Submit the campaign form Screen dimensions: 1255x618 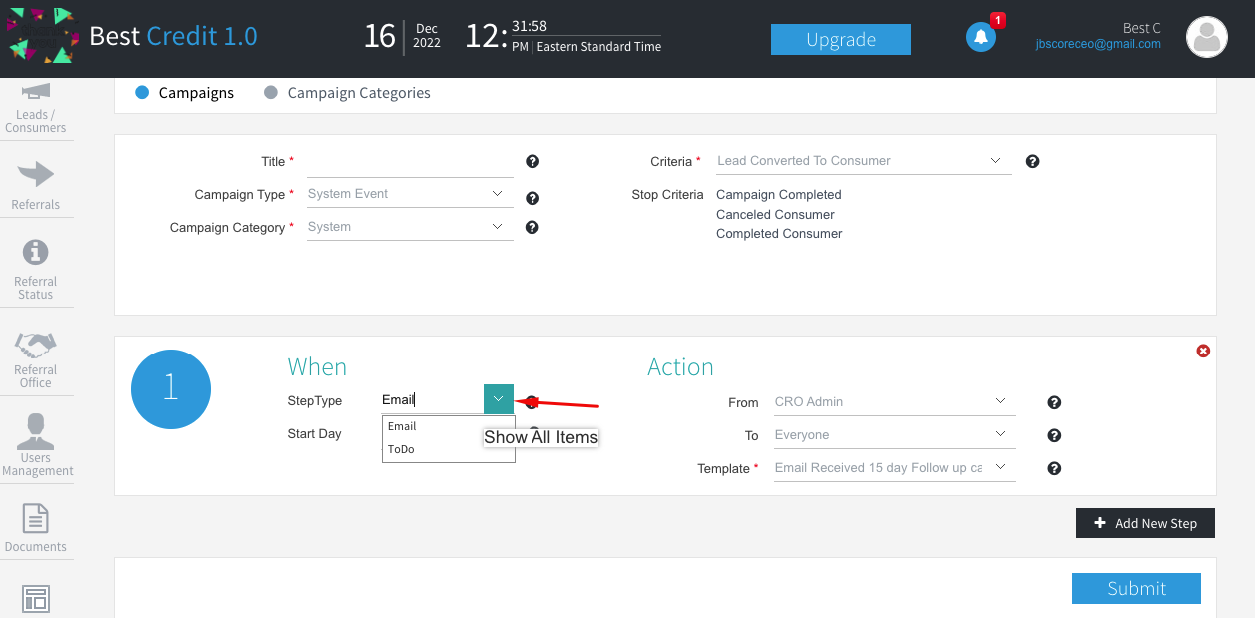[1136, 588]
